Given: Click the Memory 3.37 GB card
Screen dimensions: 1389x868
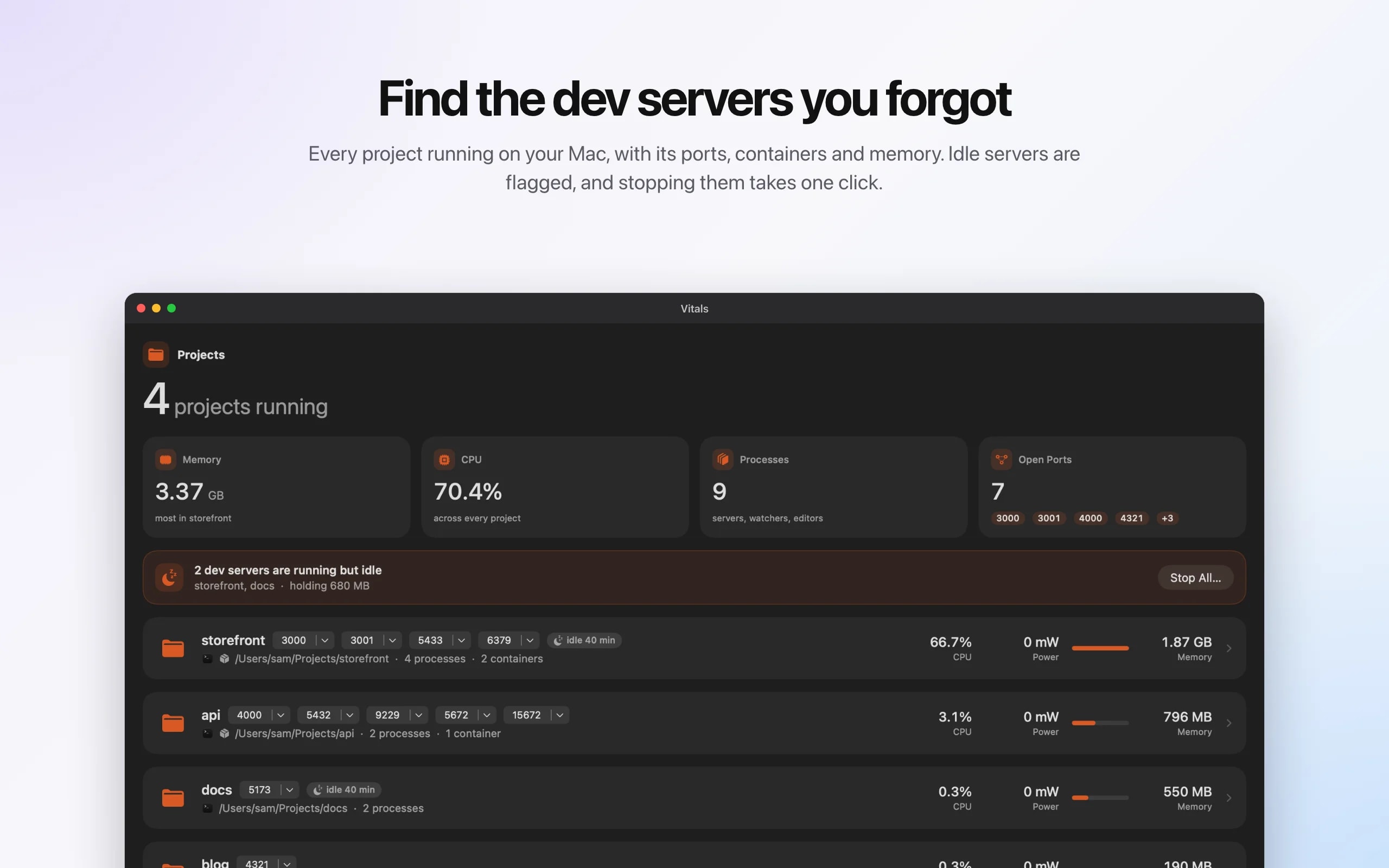Looking at the screenshot, I should pos(276,487).
